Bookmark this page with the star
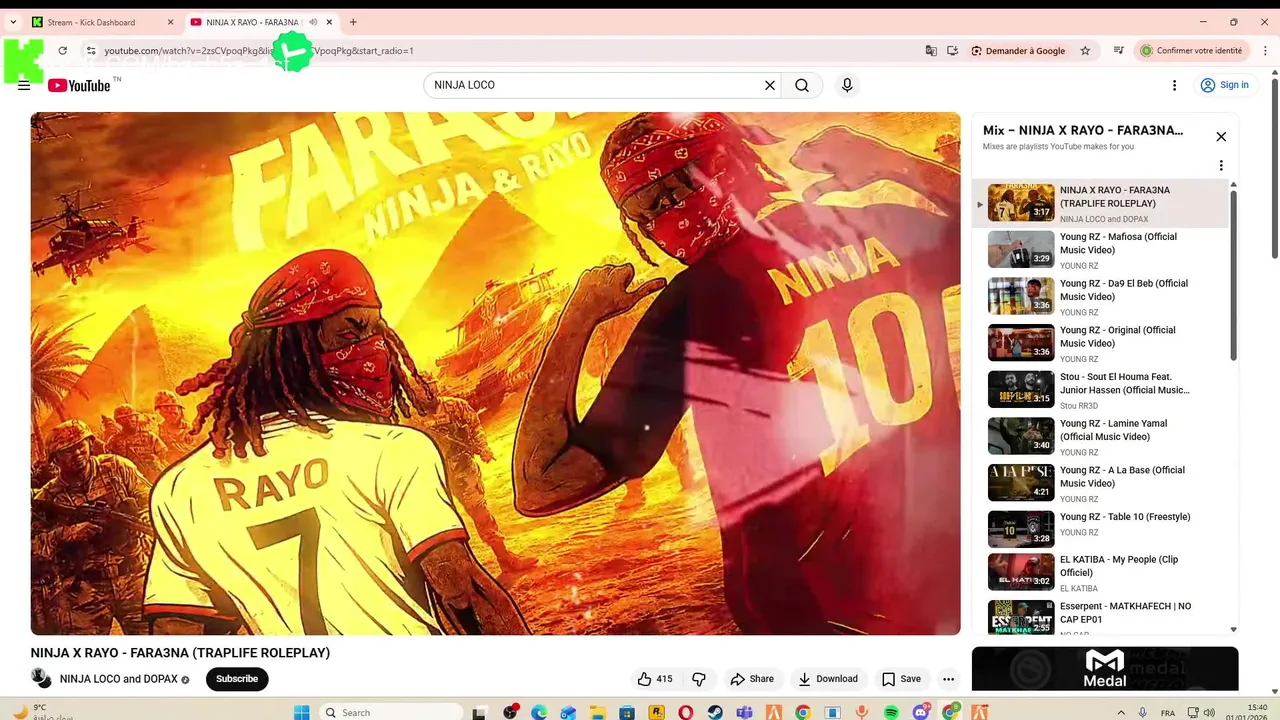The image size is (1280, 720). click(1085, 51)
